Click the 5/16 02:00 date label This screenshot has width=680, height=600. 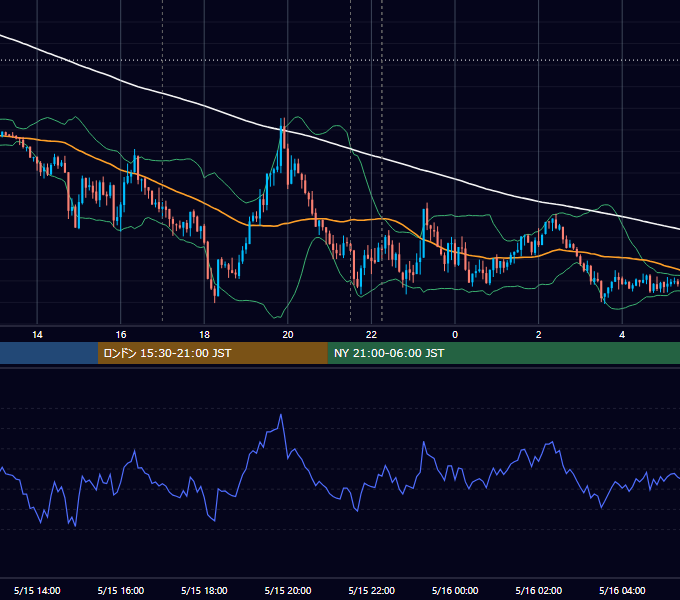click(539, 590)
